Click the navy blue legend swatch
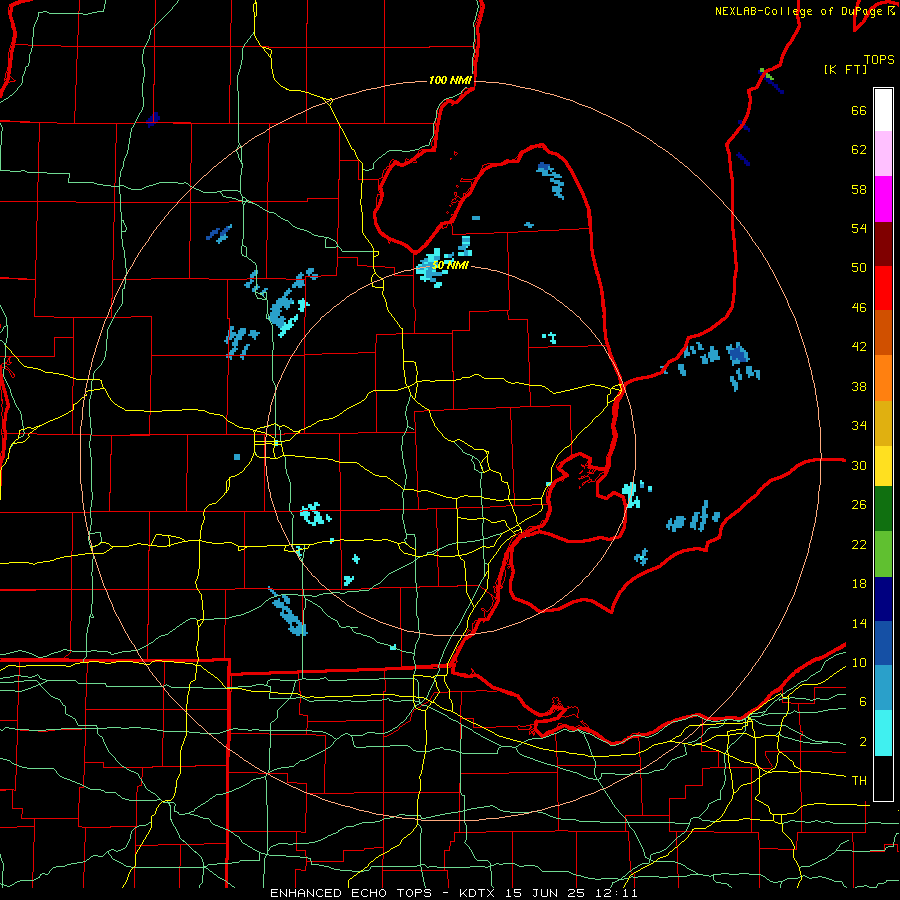 pyautogui.click(x=883, y=599)
